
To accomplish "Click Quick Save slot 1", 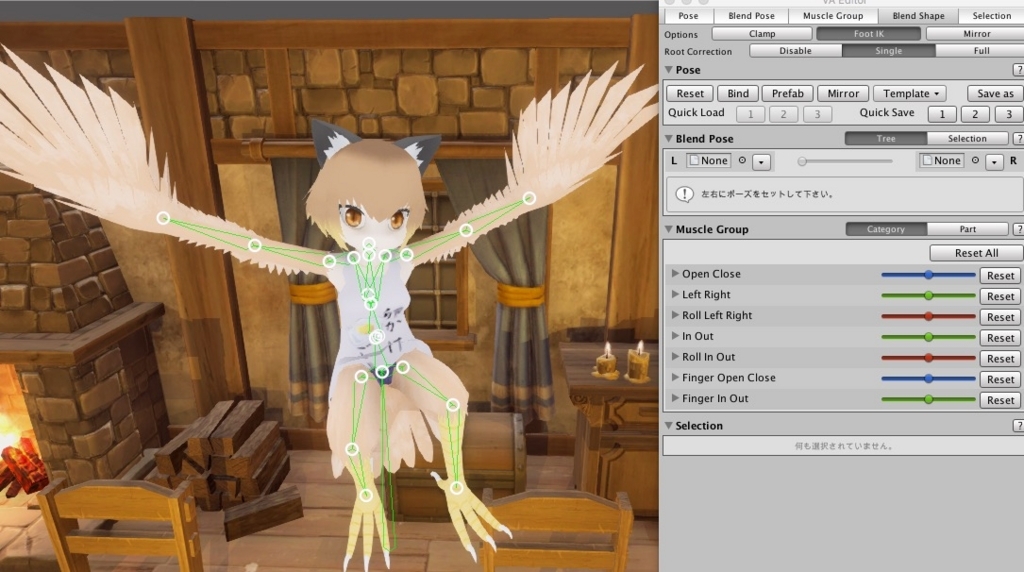I will coord(942,114).
